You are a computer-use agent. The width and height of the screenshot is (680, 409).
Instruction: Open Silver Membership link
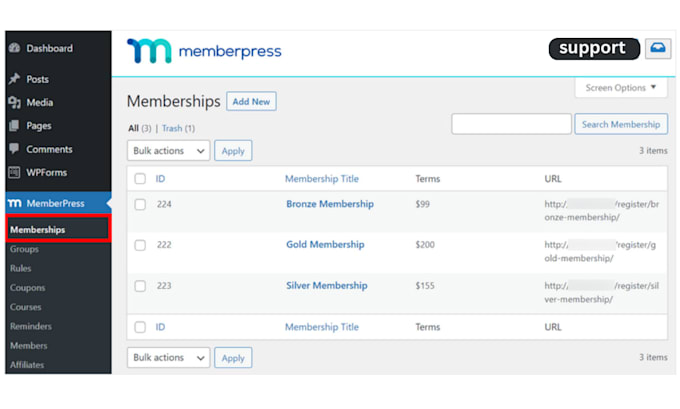327,285
